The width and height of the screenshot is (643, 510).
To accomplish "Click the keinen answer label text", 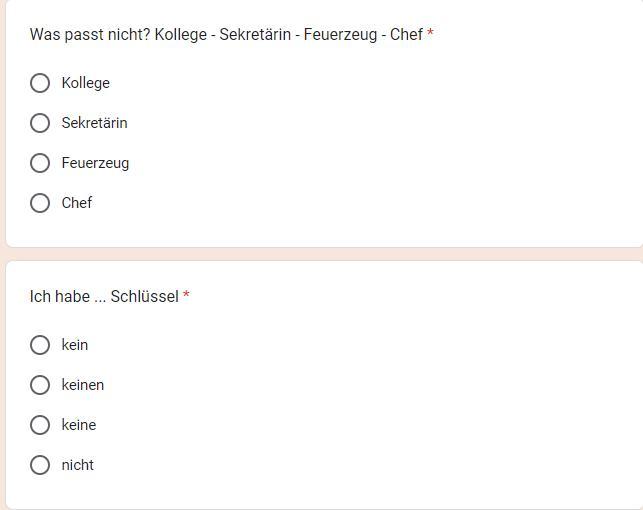I will [x=82, y=385].
